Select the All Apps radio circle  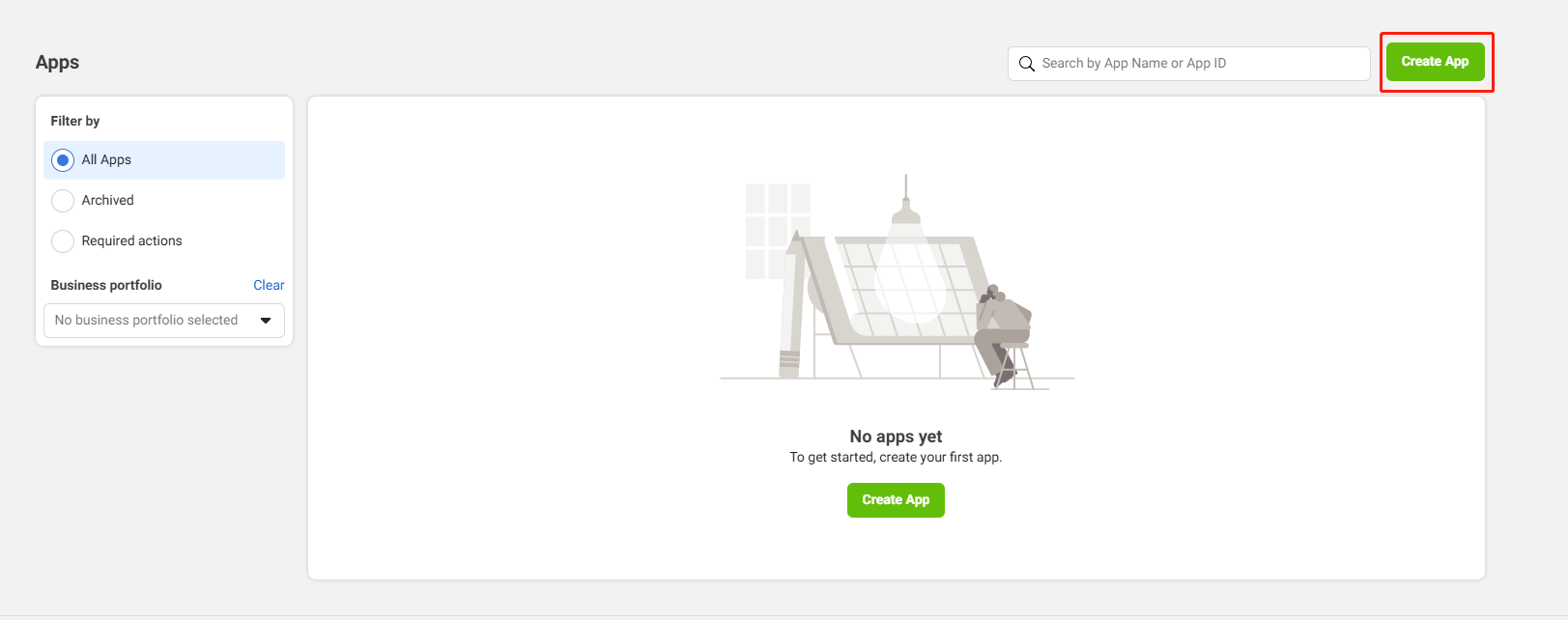tap(63, 160)
